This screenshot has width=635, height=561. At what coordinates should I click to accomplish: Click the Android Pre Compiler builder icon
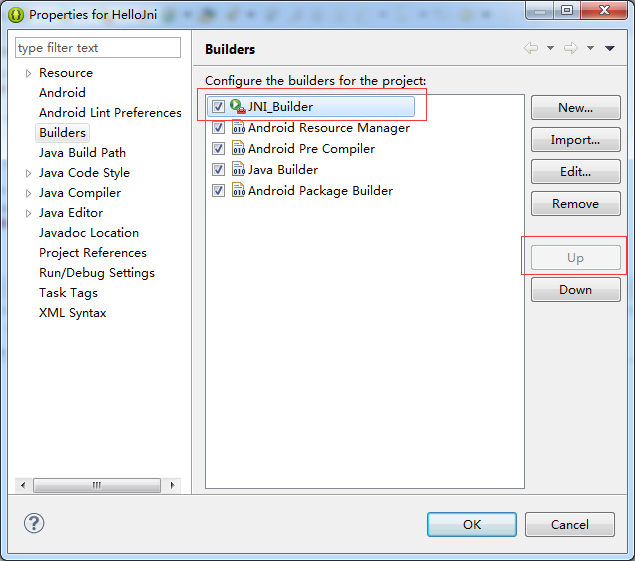tap(238, 148)
